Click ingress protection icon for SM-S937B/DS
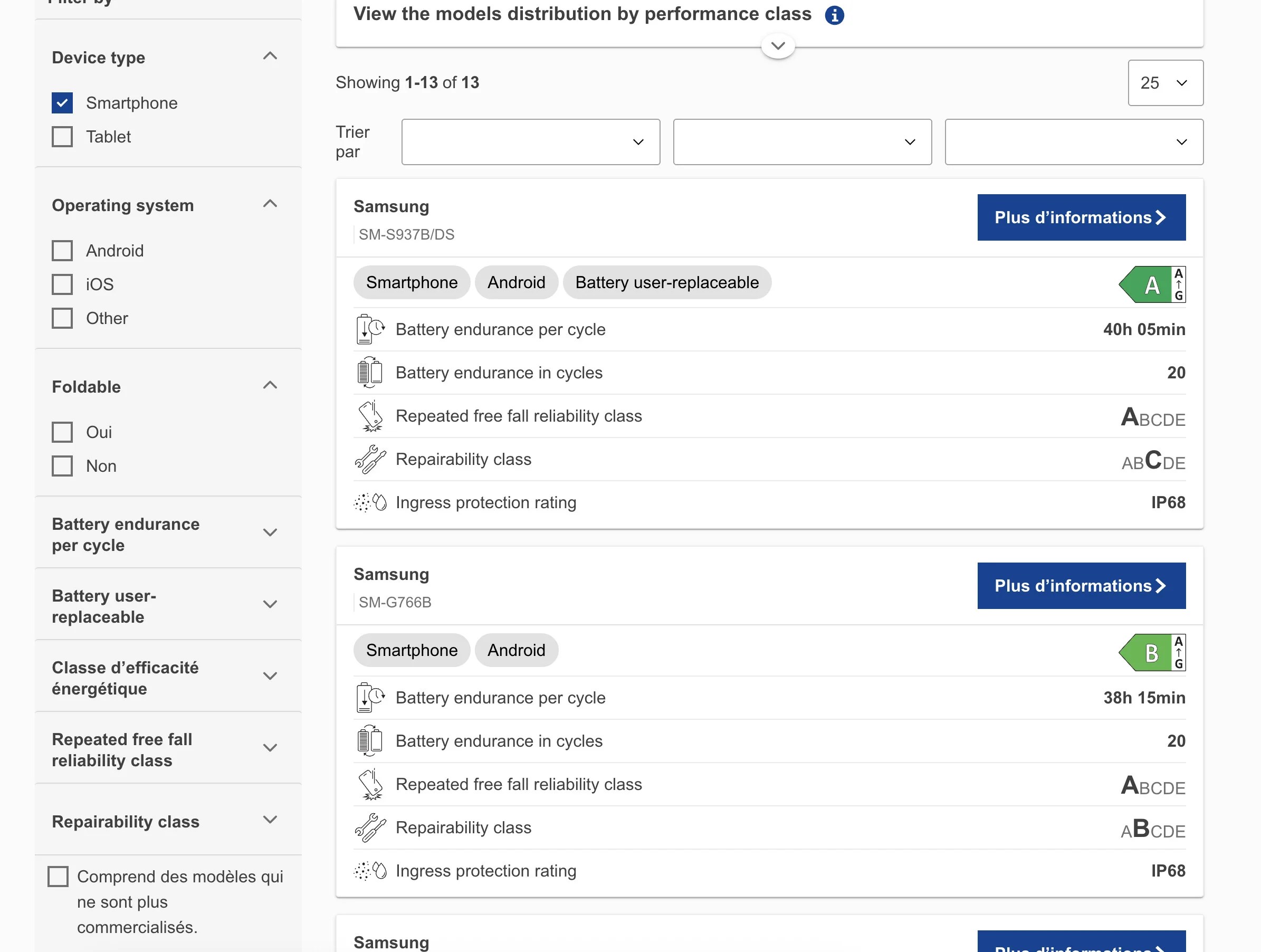The height and width of the screenshot is (952, 1261). coord(370,503)
